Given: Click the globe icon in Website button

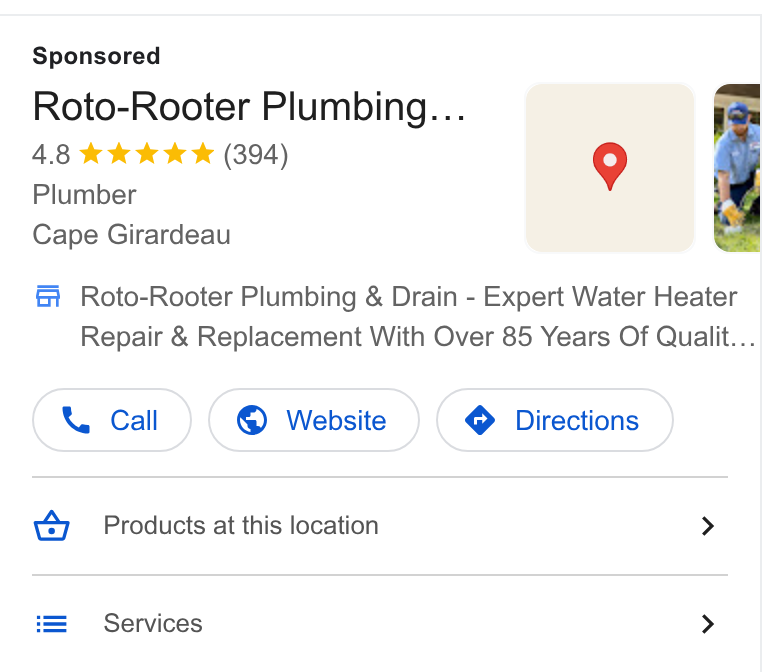Looking at the screenshot, I should click(252, 420).
